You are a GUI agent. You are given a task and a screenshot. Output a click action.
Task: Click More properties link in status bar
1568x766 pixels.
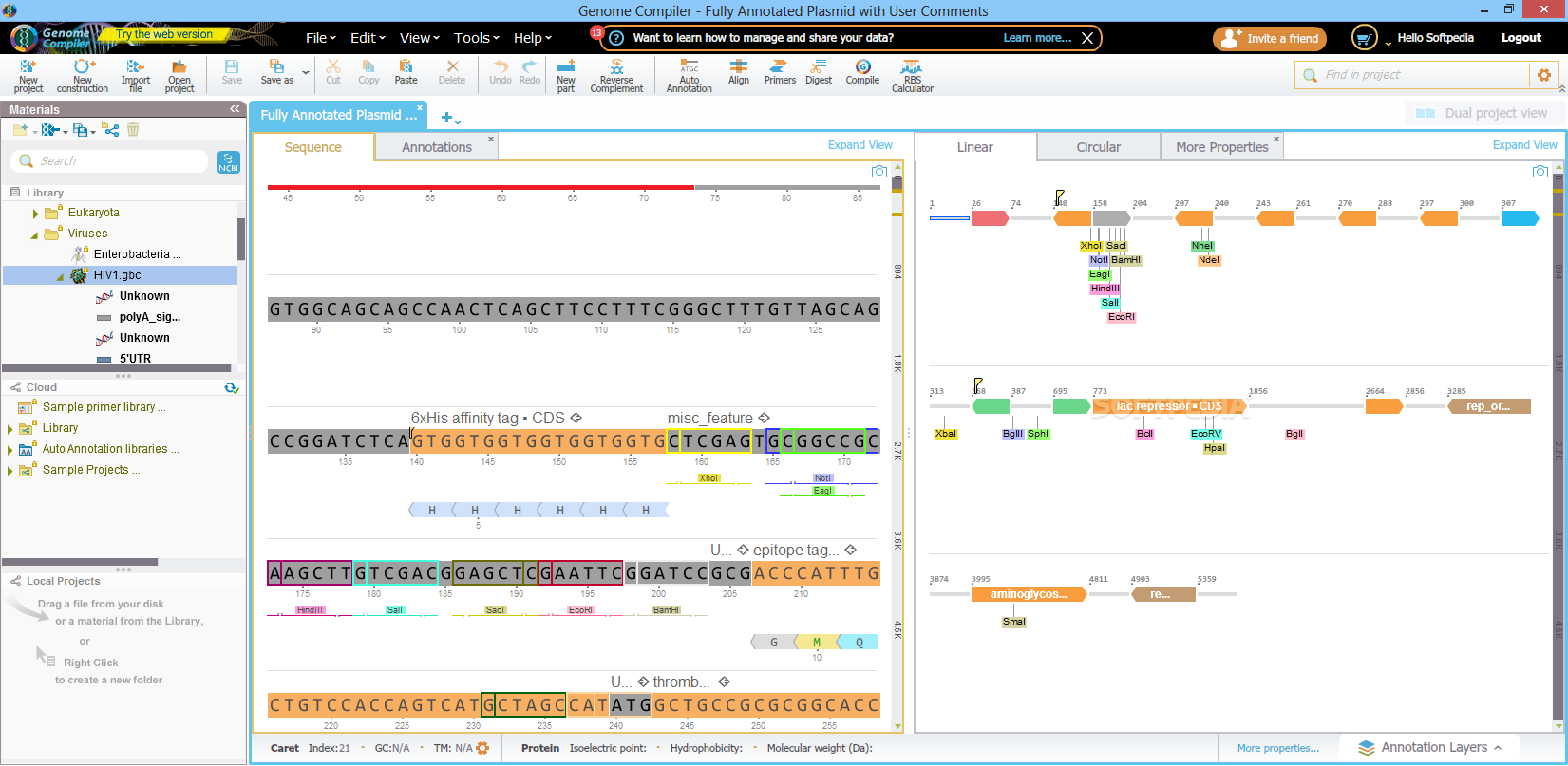coord(1278,748)
